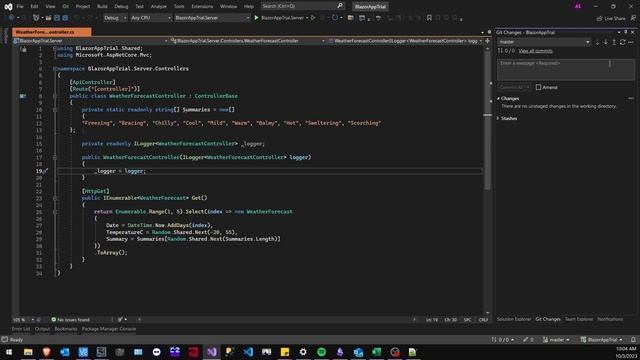Open the Analyze menu
Image resolution: width=640 pixels, height=360 pixels.
pyautogui.click(x=158, y=6)
